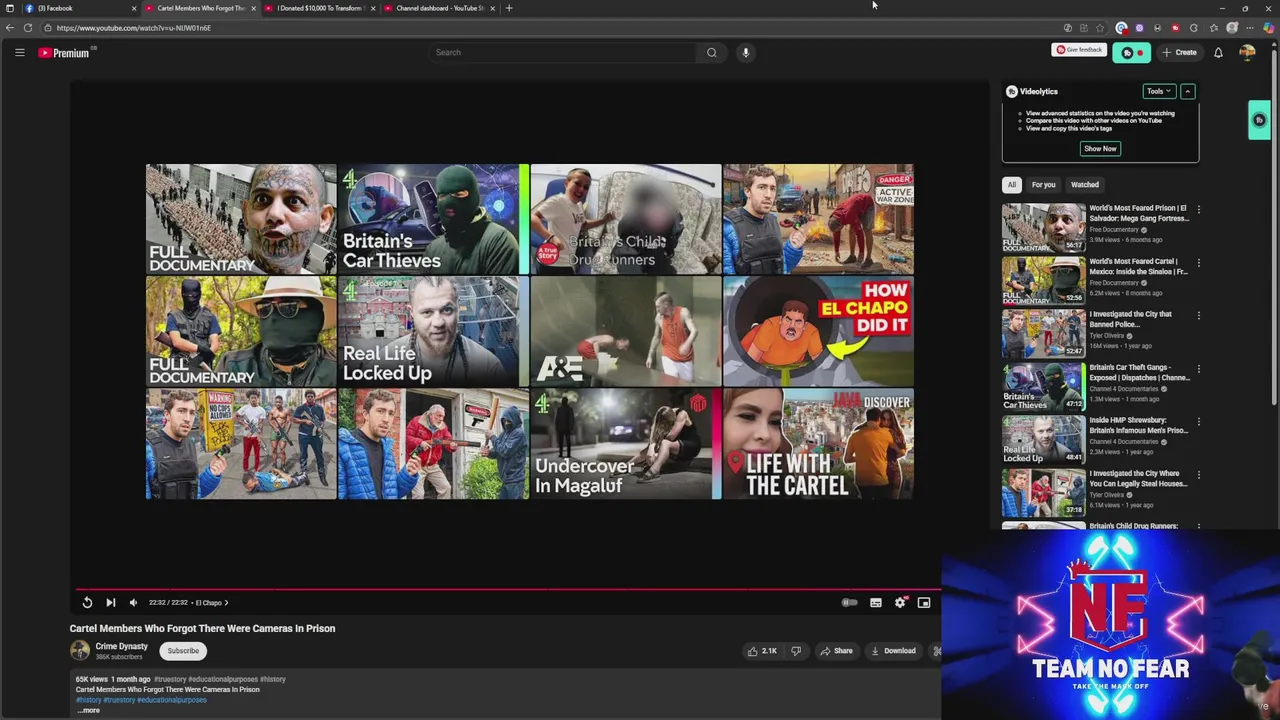Screen dimensions: 1280x720
Task: Select the For you filter chip
Action: click(x=1043, y=184)
